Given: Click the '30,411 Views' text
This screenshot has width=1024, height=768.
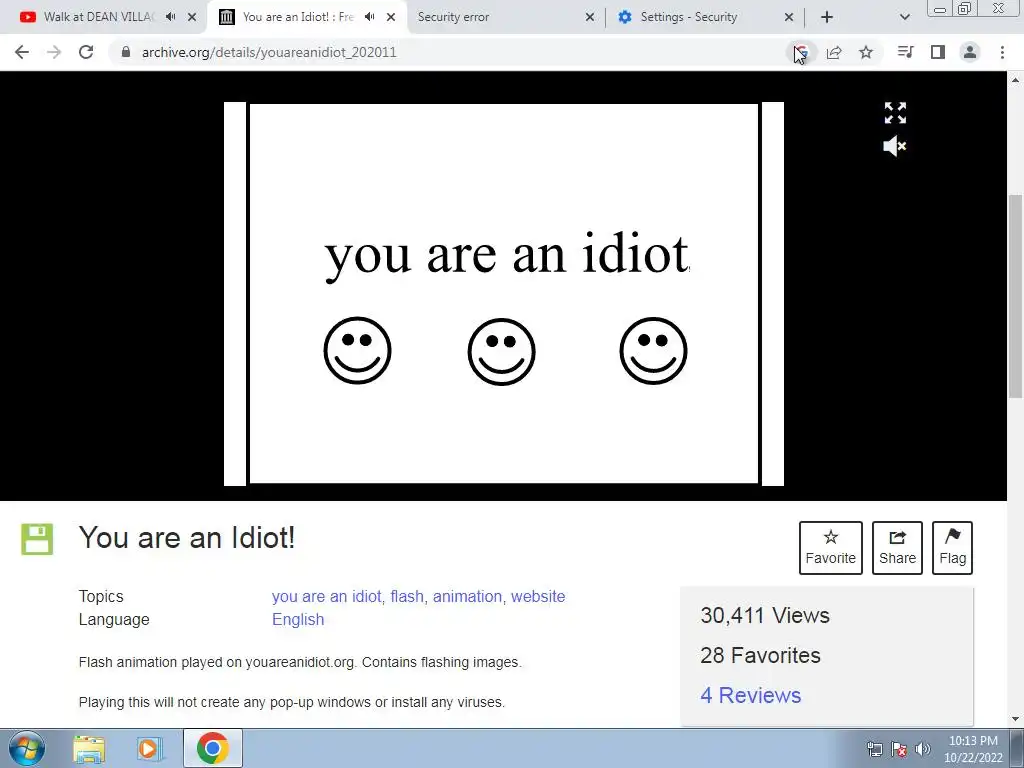Looking at the screenshot, I should coord(765,615).
